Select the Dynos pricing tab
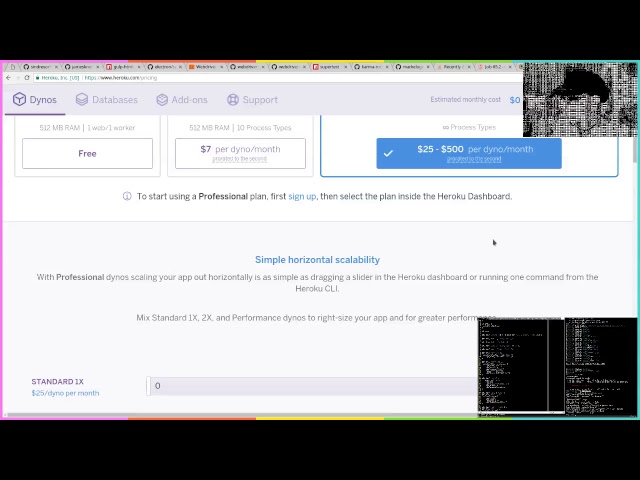This screenshot has width=640, height=480. [x=35, y=100]
